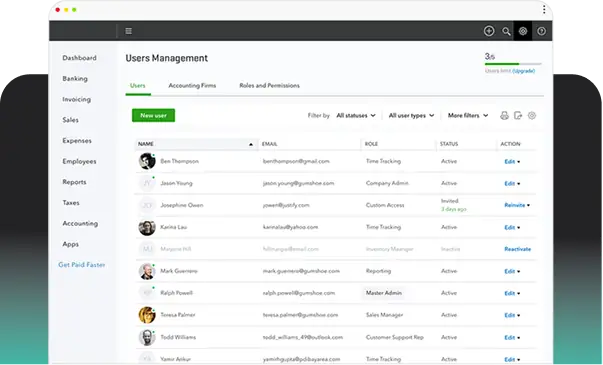603x365 pixels.
Task: Expand the More filters dropdown
Action: (x=468, y=115)
